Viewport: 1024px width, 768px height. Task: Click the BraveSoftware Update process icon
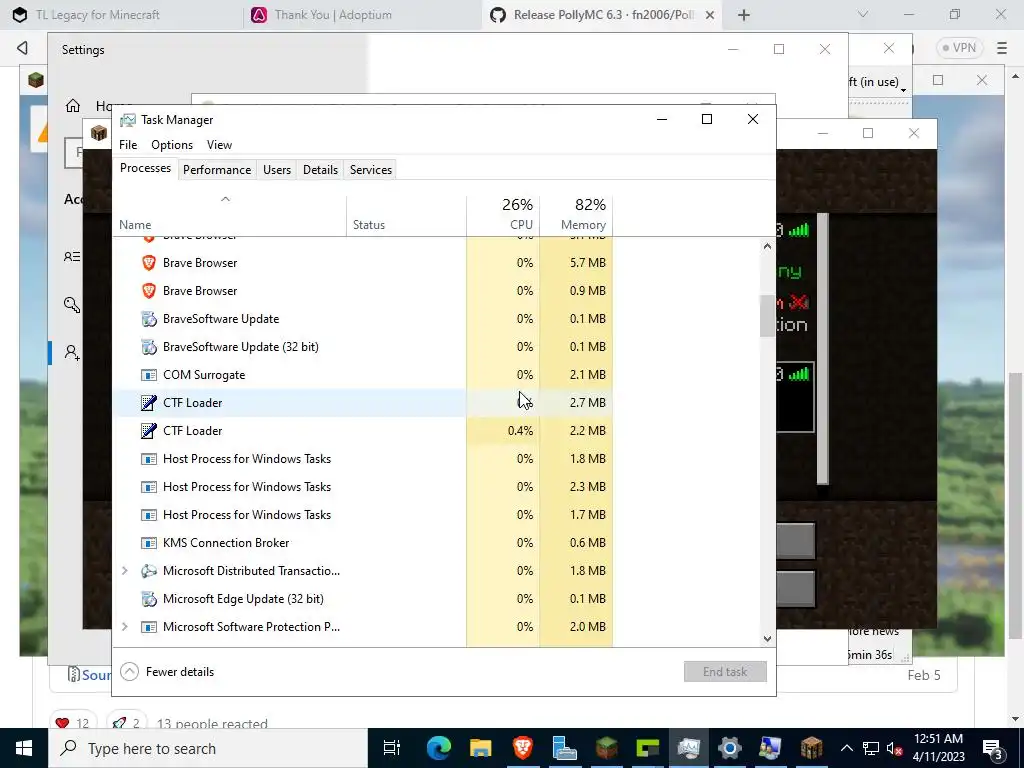click(x=149, y=319)
